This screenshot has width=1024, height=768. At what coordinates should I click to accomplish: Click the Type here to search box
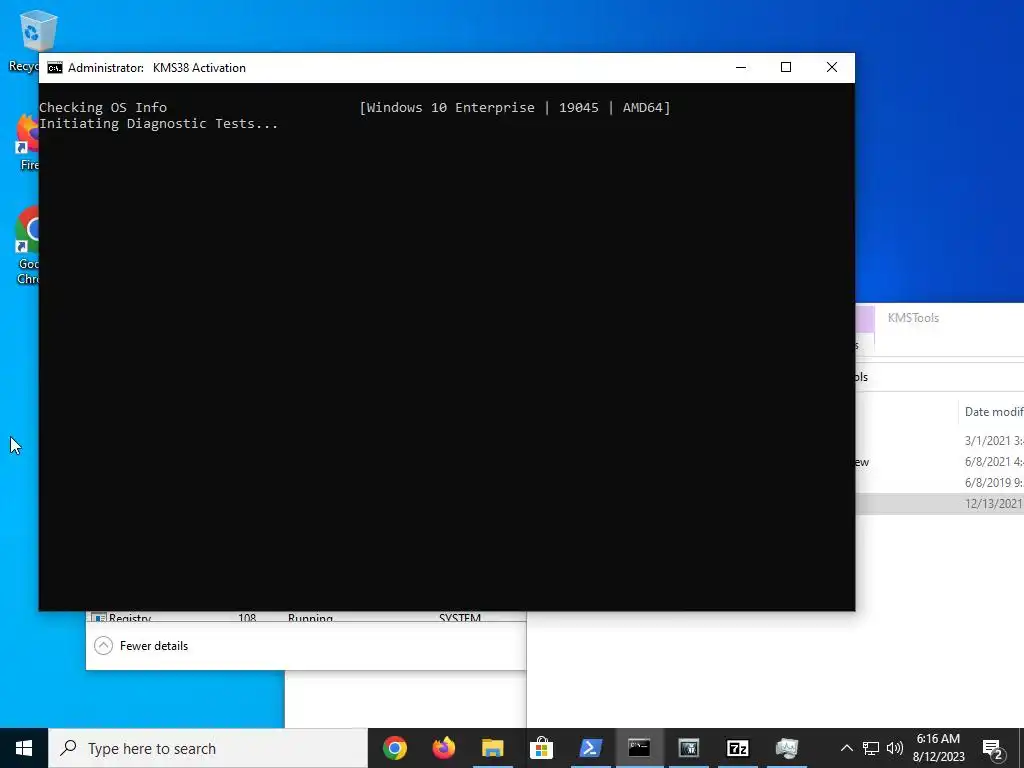pyautogui.click(x=208, y=748)
